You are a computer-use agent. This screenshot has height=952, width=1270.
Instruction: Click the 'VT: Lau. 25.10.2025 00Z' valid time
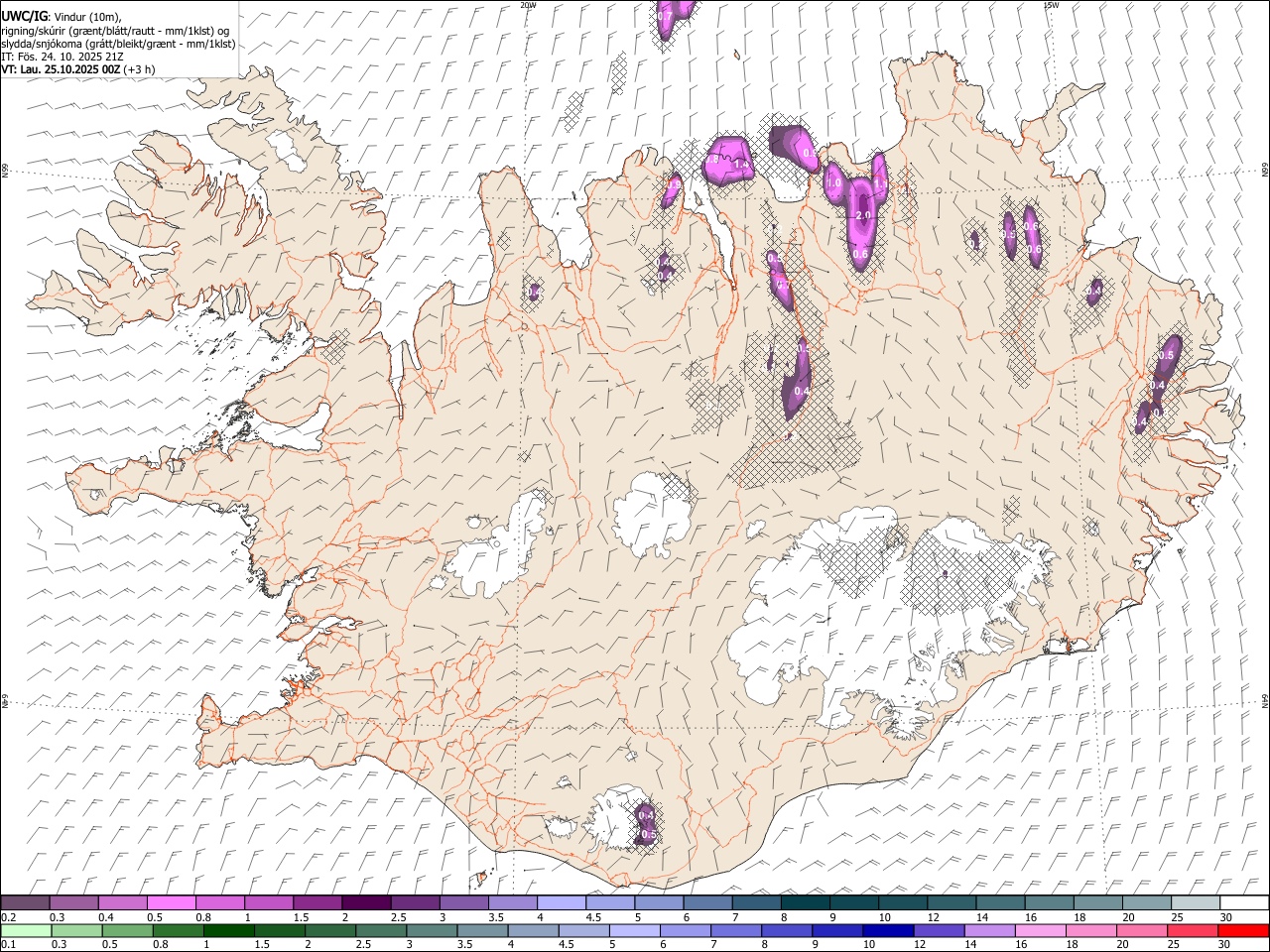[x=61, y=69]
